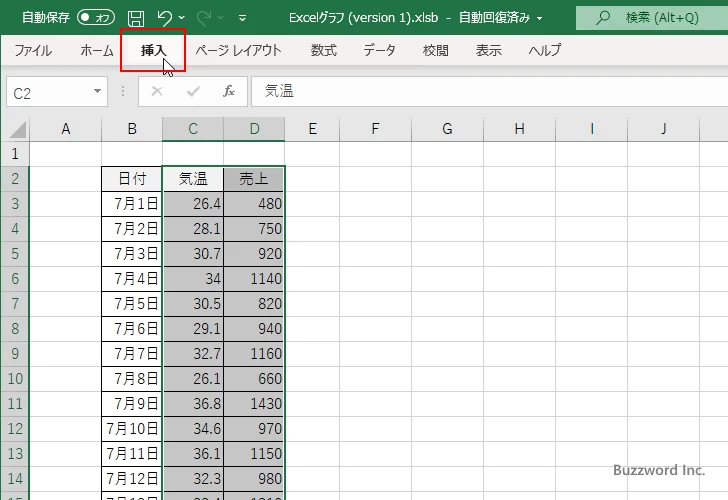Click the Select All corner triangle

(17, 130)
